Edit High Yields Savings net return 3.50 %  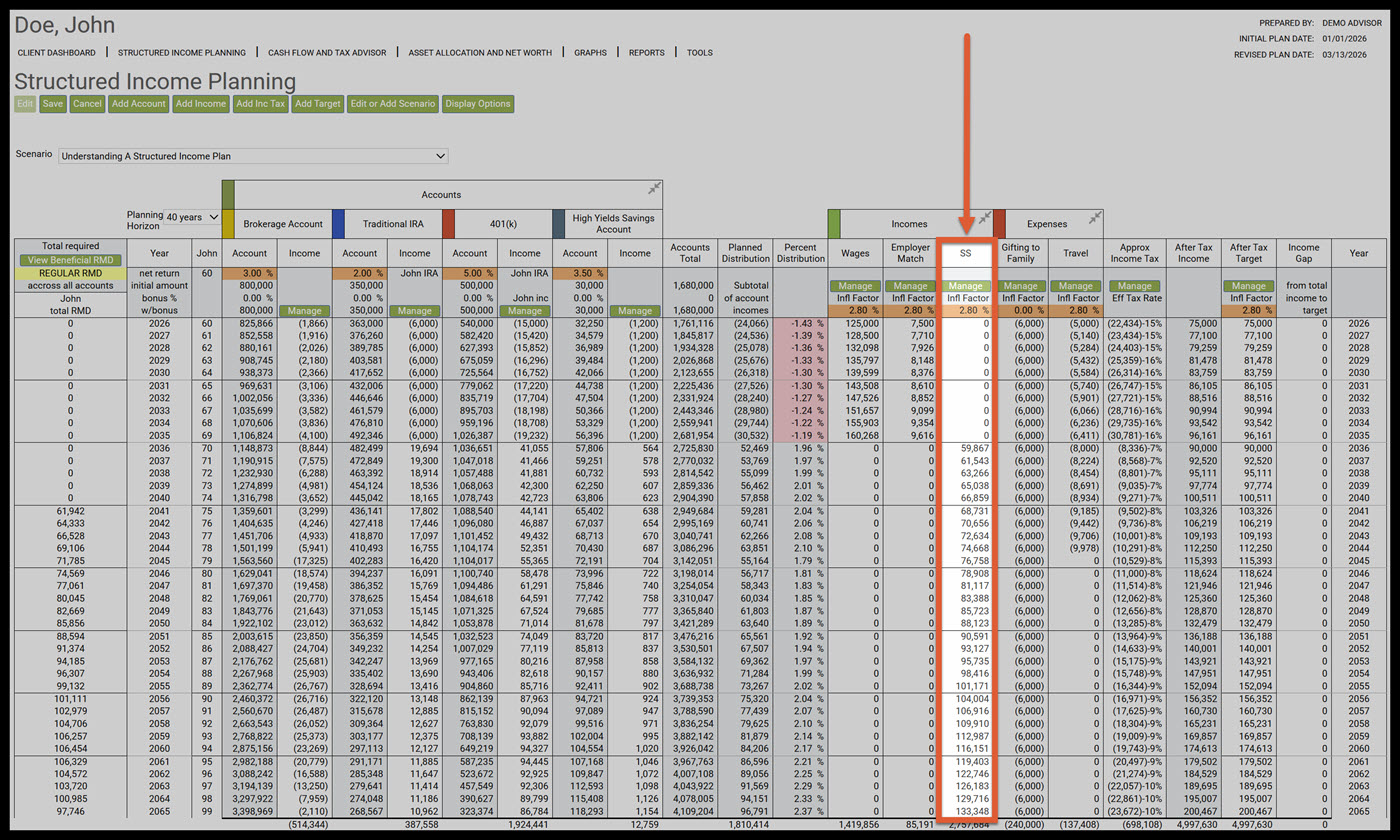[x=579, y=273]
